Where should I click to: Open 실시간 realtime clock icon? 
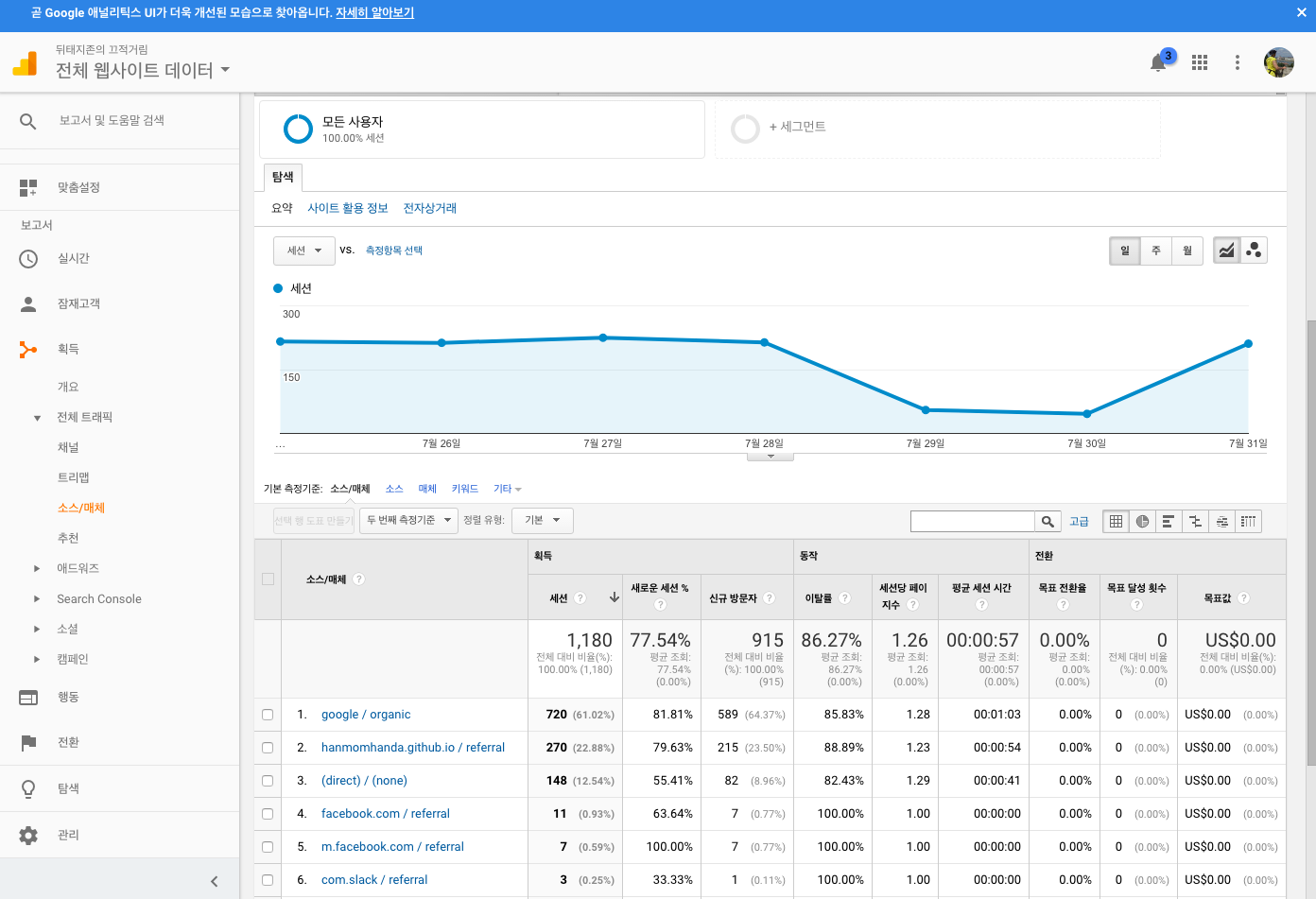point(28,259)
